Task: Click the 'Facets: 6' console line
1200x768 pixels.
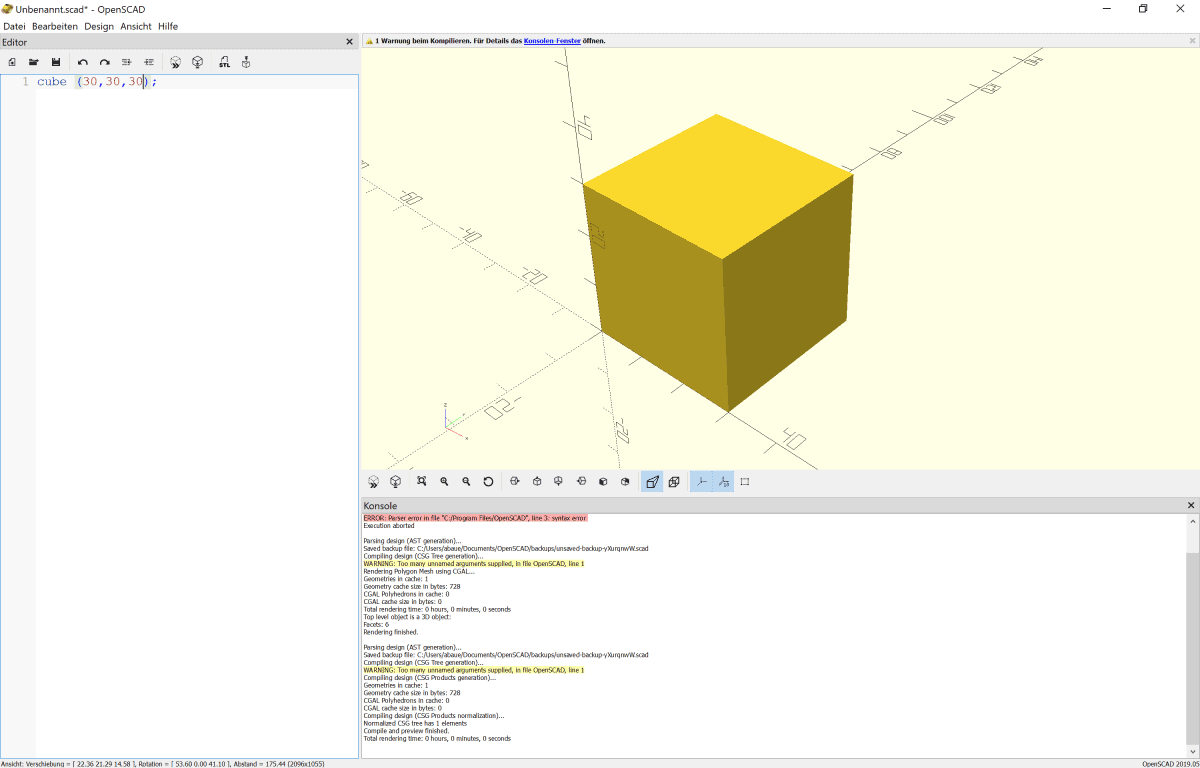Action: 377,625
